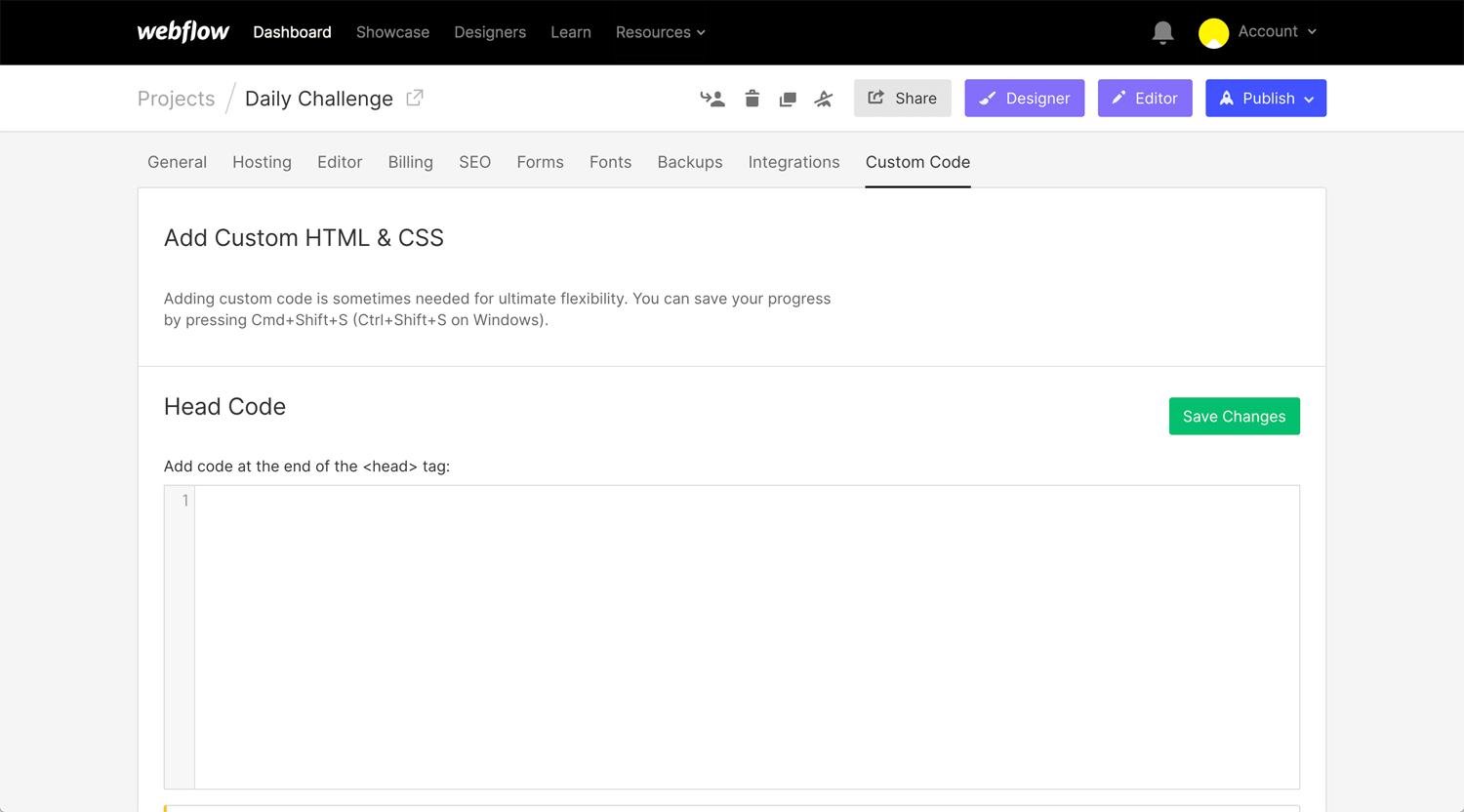Image resolution: width=1464 pixels, height=812 pixels.
Task: Go to Dashboard in top navigation
Action: point(292,32)
